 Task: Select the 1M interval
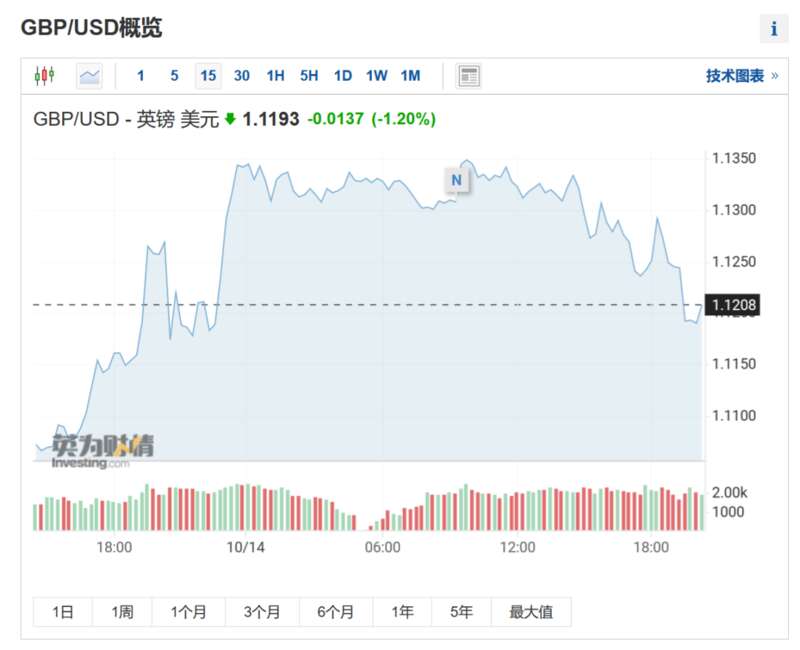click(410, 76)
